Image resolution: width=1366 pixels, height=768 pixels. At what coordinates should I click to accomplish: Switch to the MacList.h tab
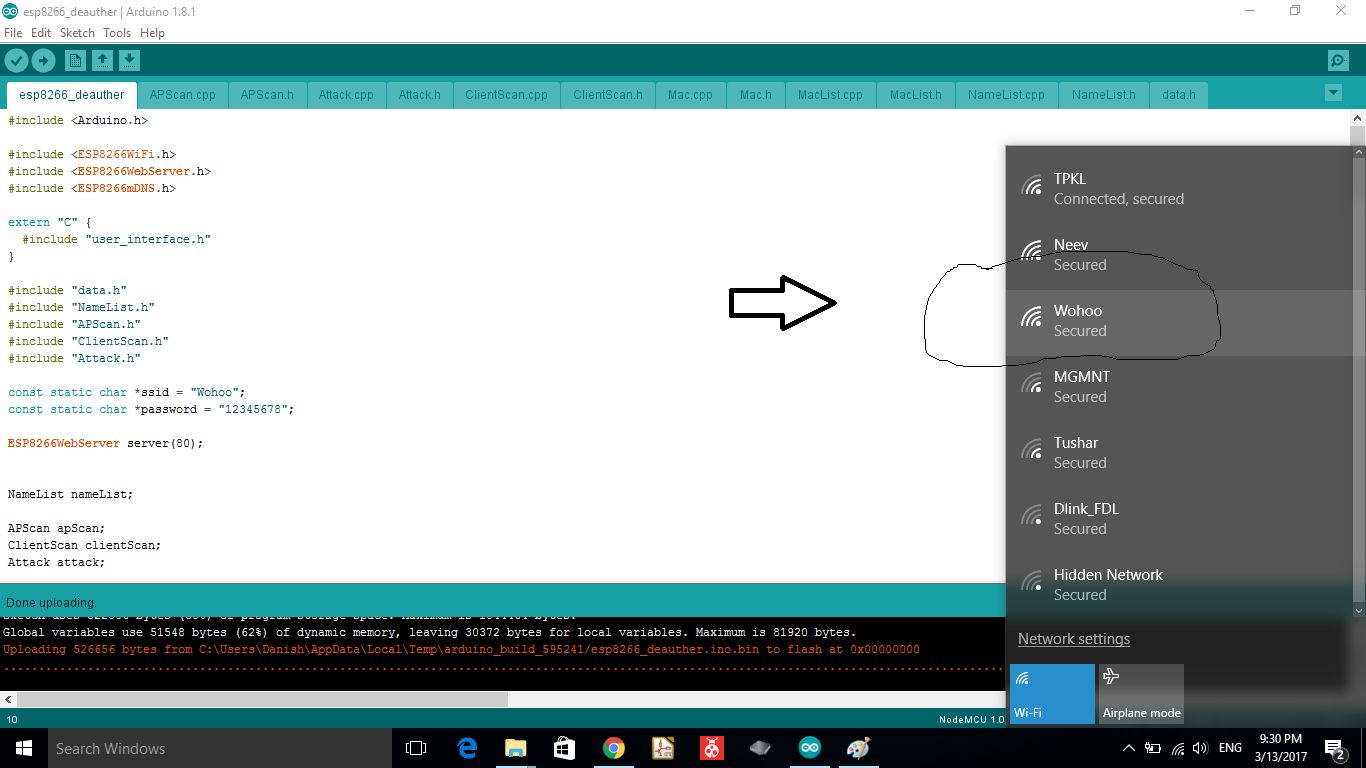[x=915, y=95]
